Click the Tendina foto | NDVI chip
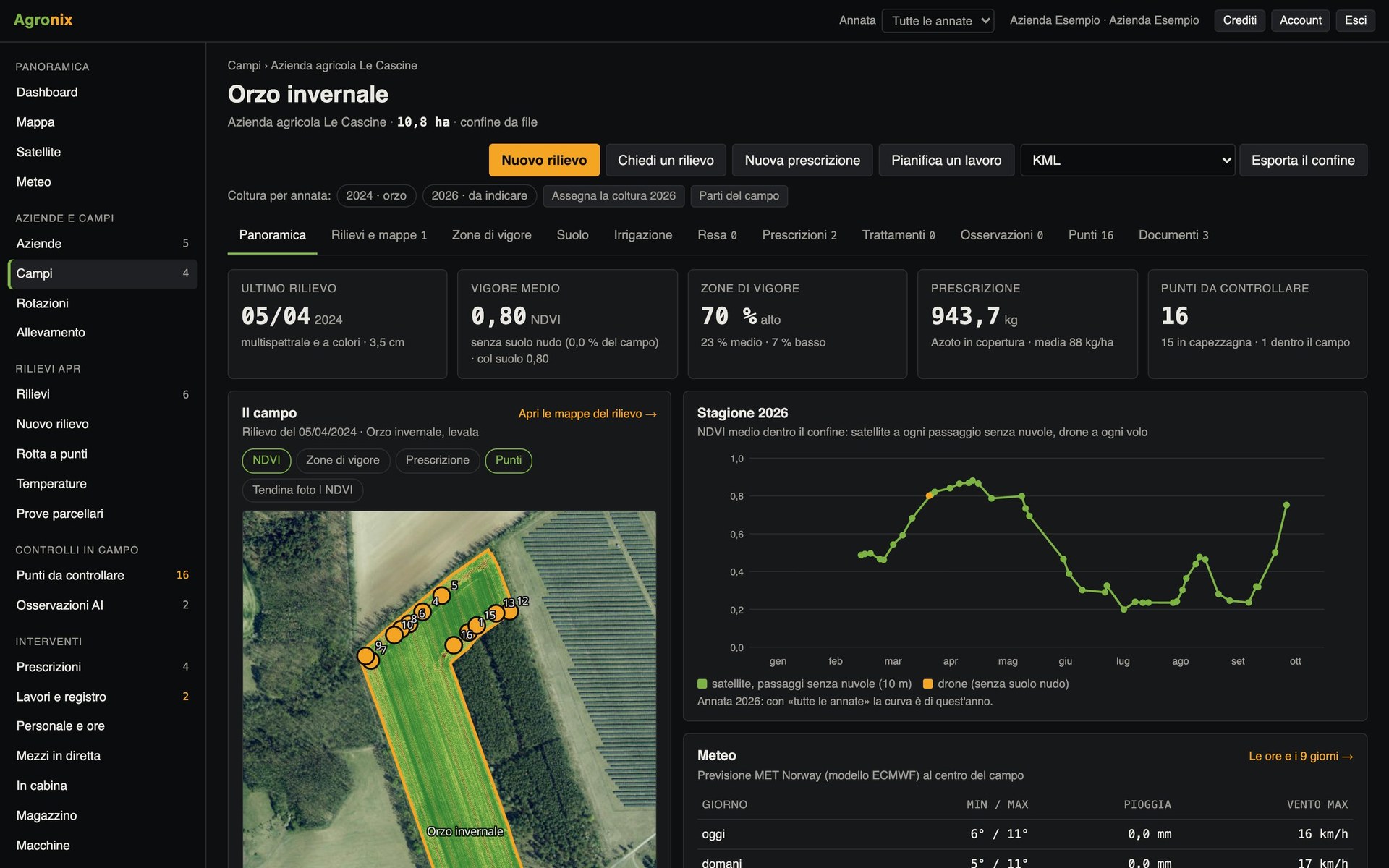 pos(302,490)
